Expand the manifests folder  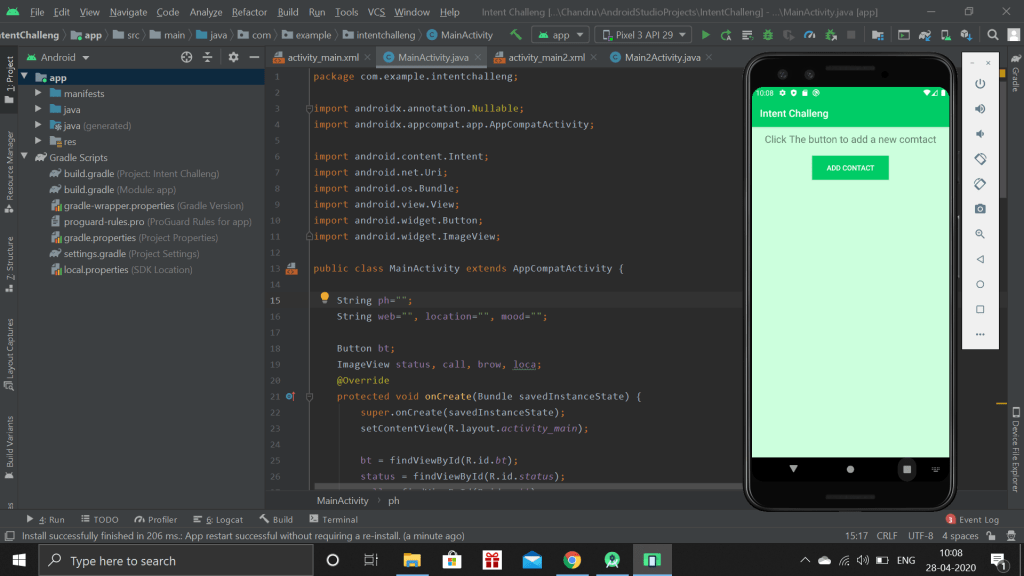point(40,94)
